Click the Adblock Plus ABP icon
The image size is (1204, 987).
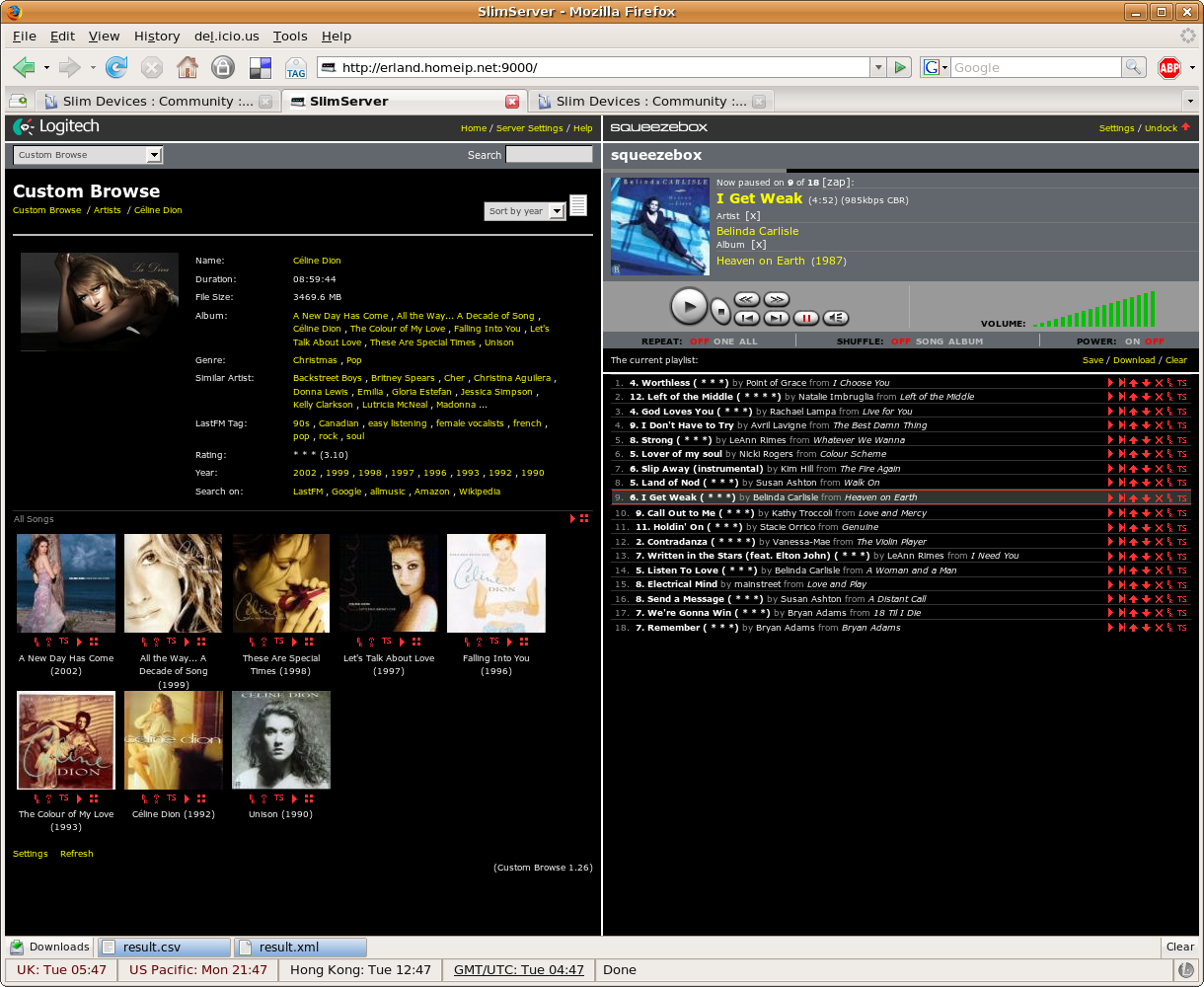click(1169, 68)
